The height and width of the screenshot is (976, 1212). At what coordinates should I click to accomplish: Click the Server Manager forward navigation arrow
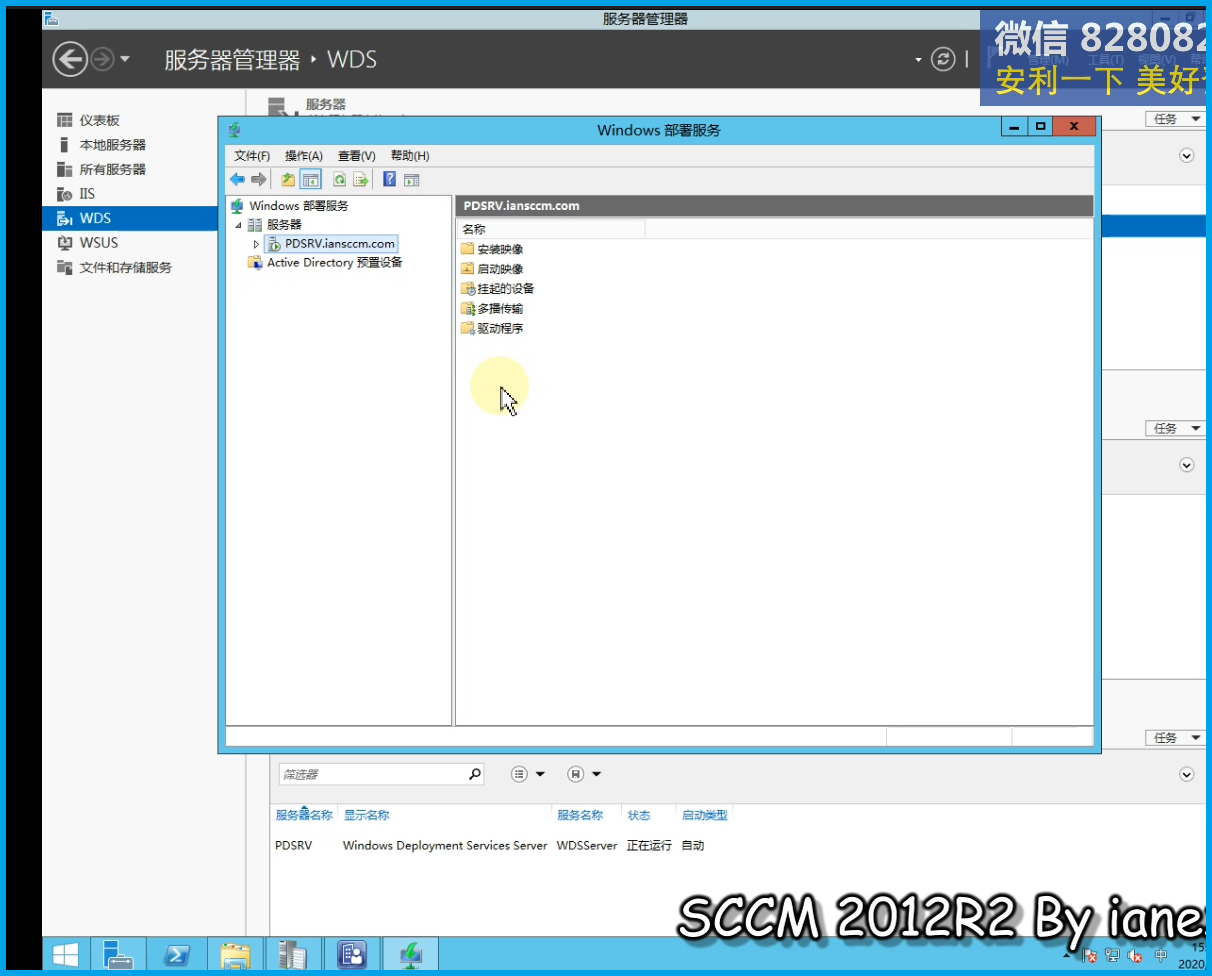(102, 60)
